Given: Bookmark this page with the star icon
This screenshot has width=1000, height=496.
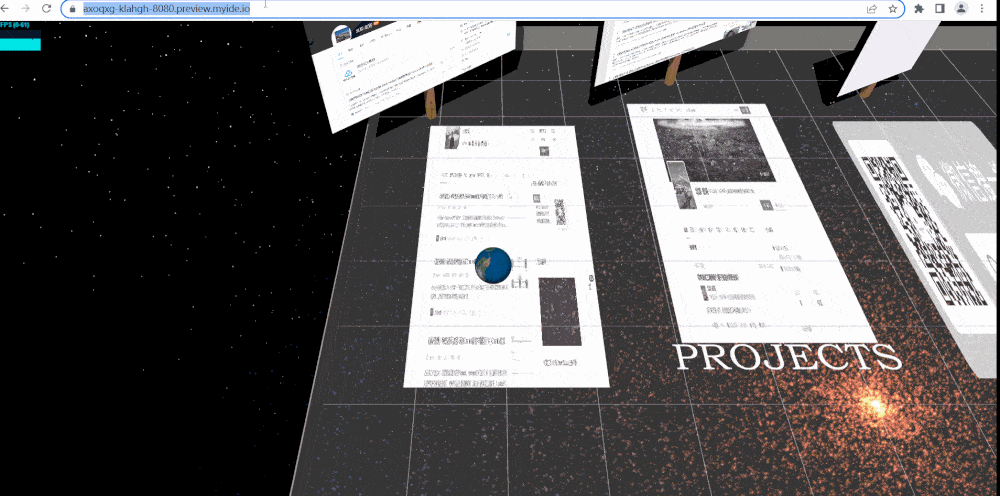Looking at the screenshot, I should 892,9.
